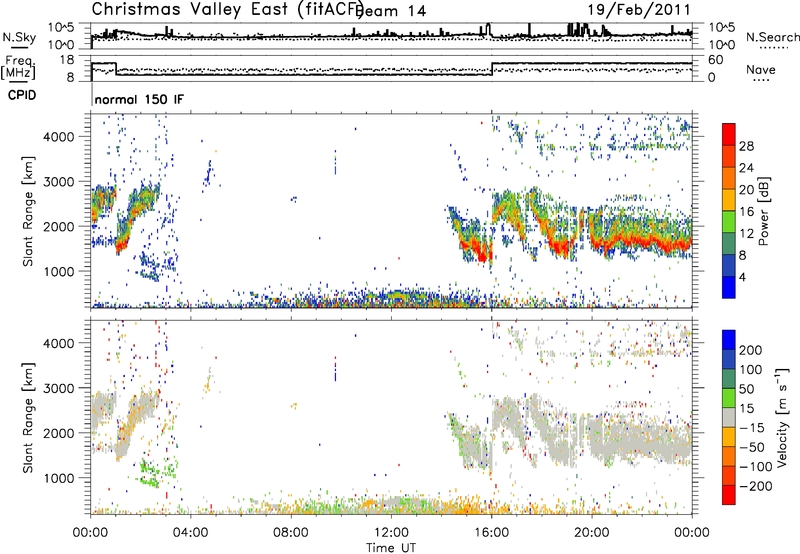Viewport: 800px width, 554px height.
Task: Click the "20:00" time tick label
Action: pos(592,533)
